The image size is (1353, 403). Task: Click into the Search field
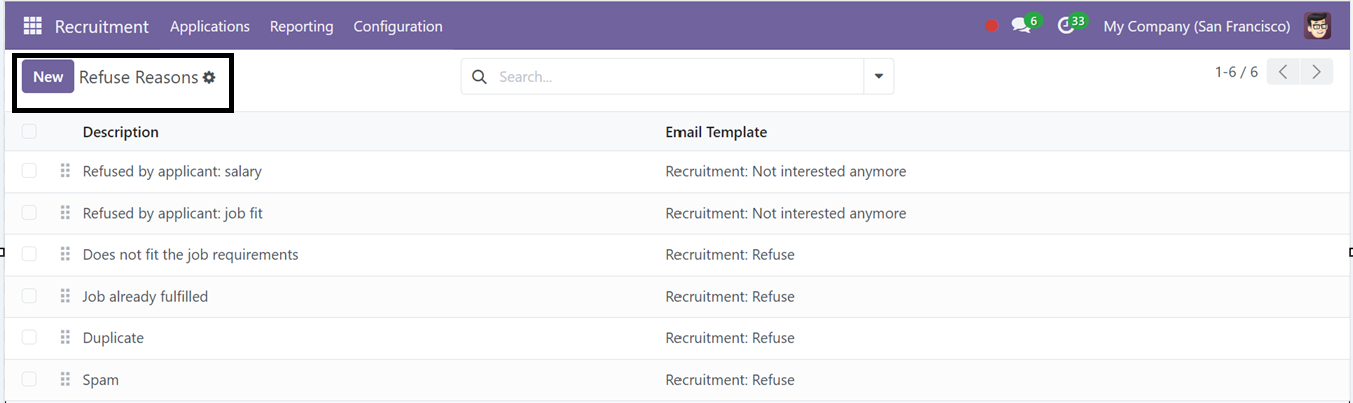click(675, 77)
